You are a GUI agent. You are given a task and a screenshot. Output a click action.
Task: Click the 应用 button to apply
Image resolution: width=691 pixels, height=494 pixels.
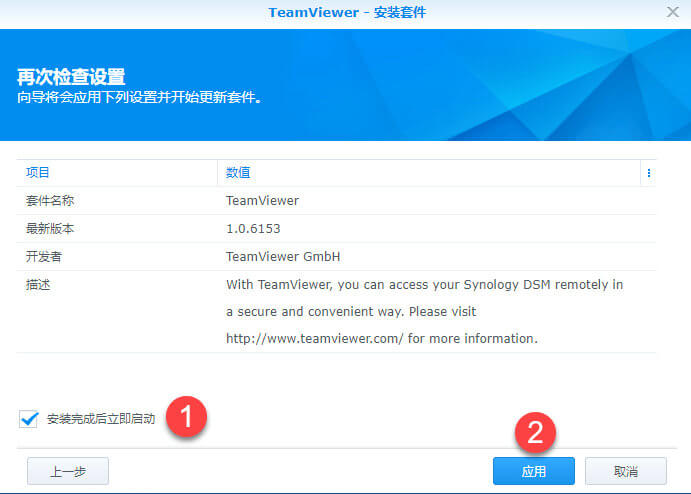534,471
